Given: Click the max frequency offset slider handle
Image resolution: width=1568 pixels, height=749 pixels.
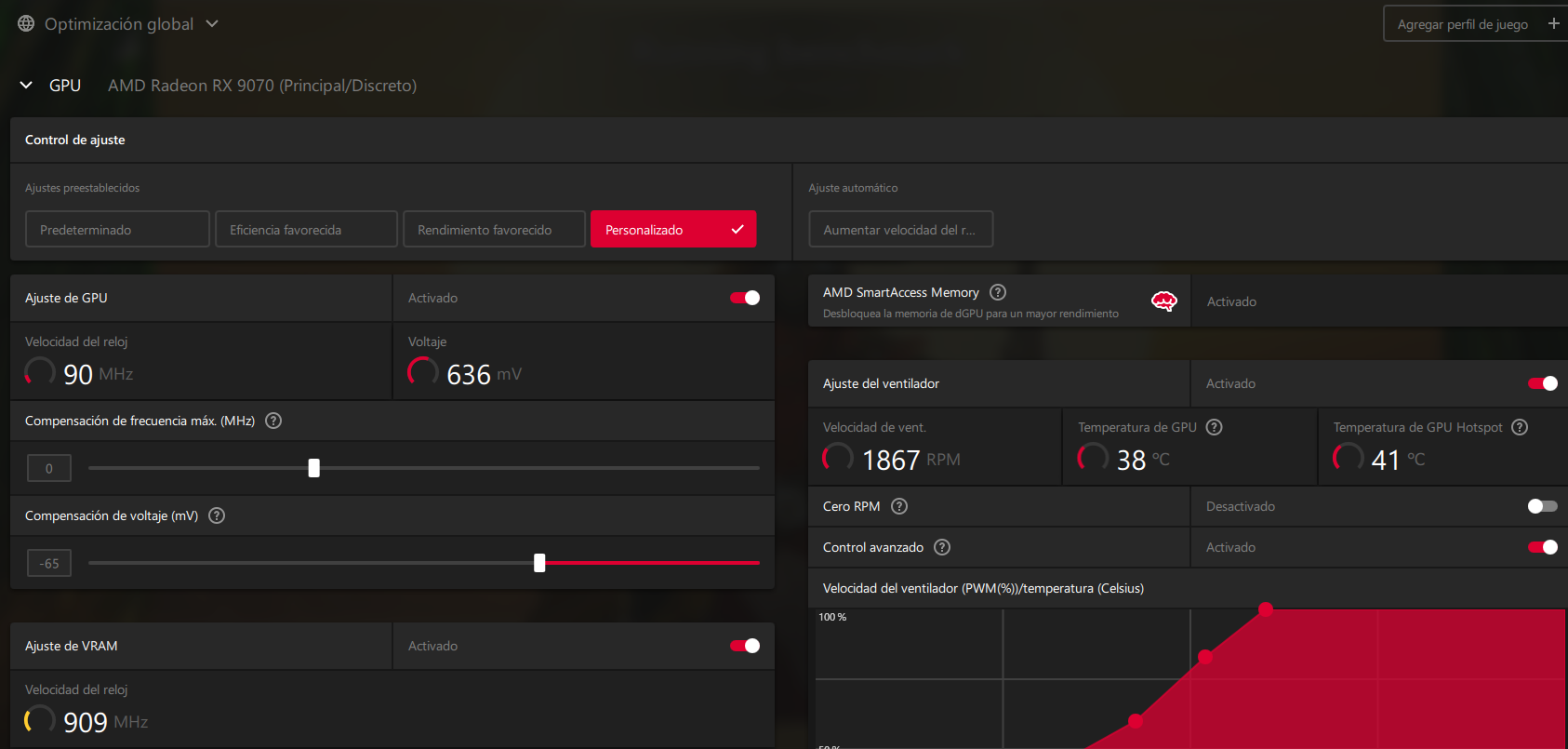Looking at the screenshot, I should coord(314,468).
